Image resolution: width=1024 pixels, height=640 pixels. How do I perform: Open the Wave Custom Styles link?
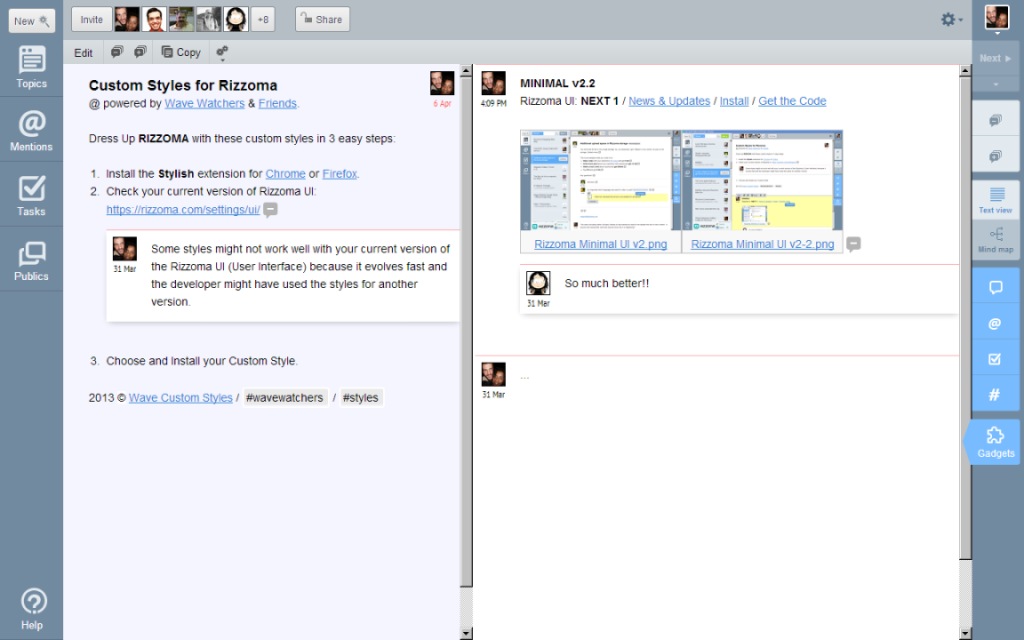[180, 398]
